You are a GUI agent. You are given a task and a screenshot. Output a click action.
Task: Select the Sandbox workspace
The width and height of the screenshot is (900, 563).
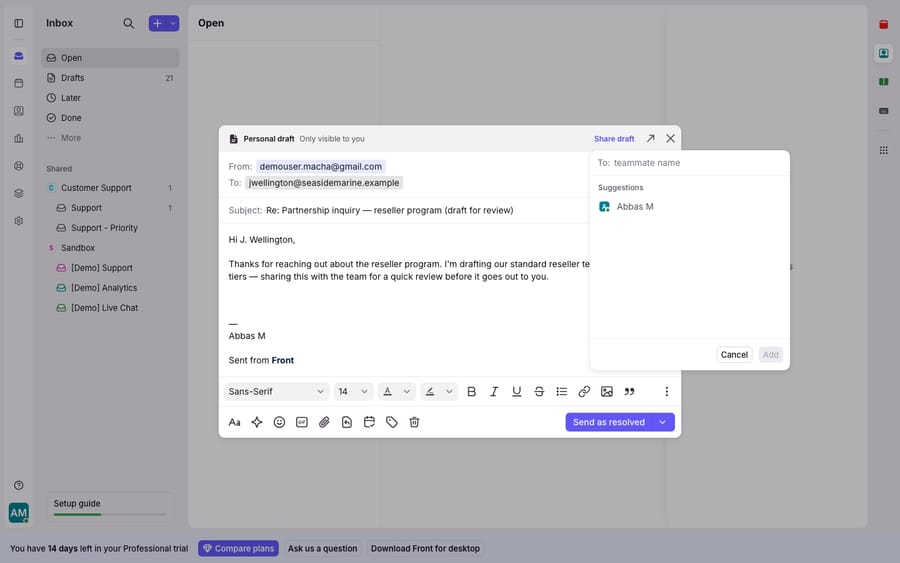(x=110, y=248)
